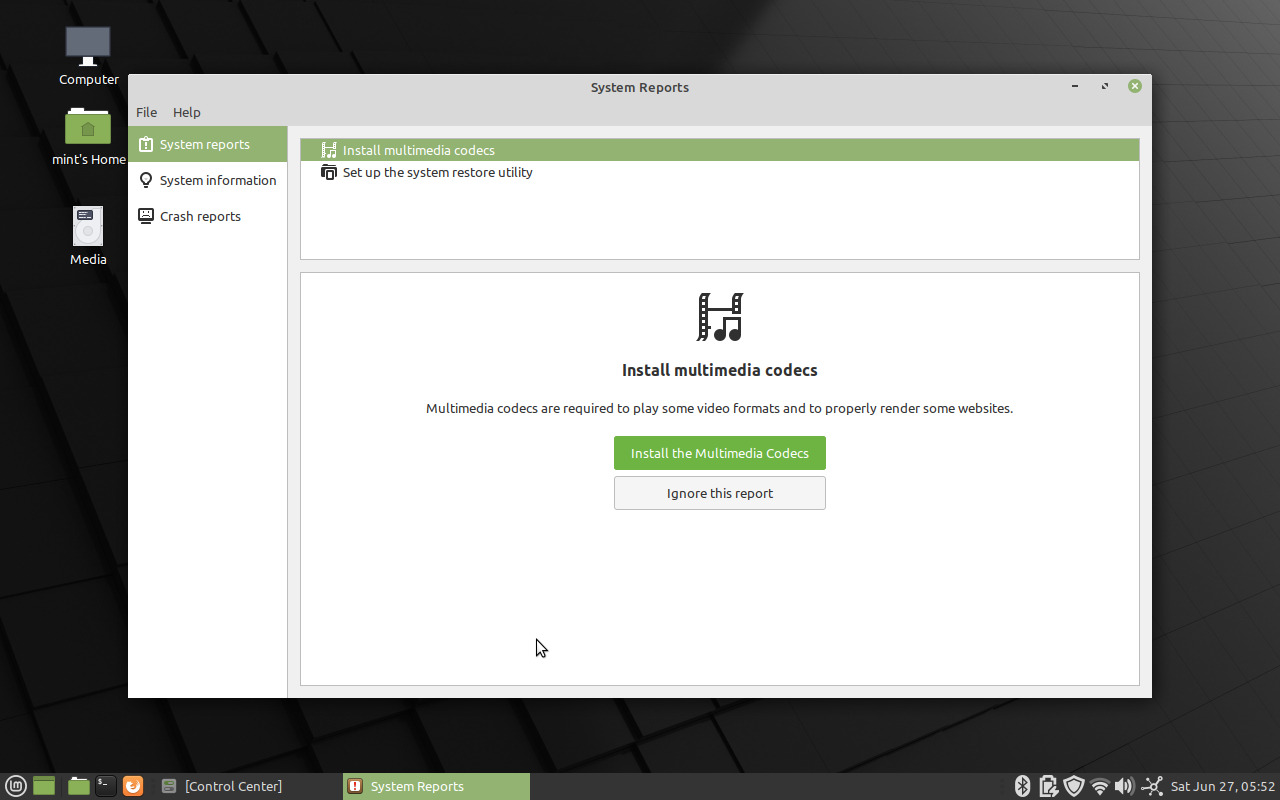The width and height of the screenshot is (1280, 800).
Task: Switch to the System reports sidebar page
Action: 207,144
